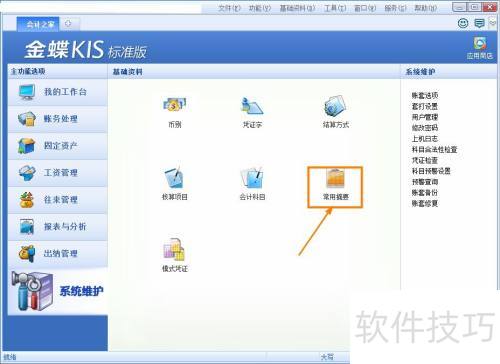500x364 pixels.
Task: Click the 科目预警设置 link
Action: [x=431, y=171]
